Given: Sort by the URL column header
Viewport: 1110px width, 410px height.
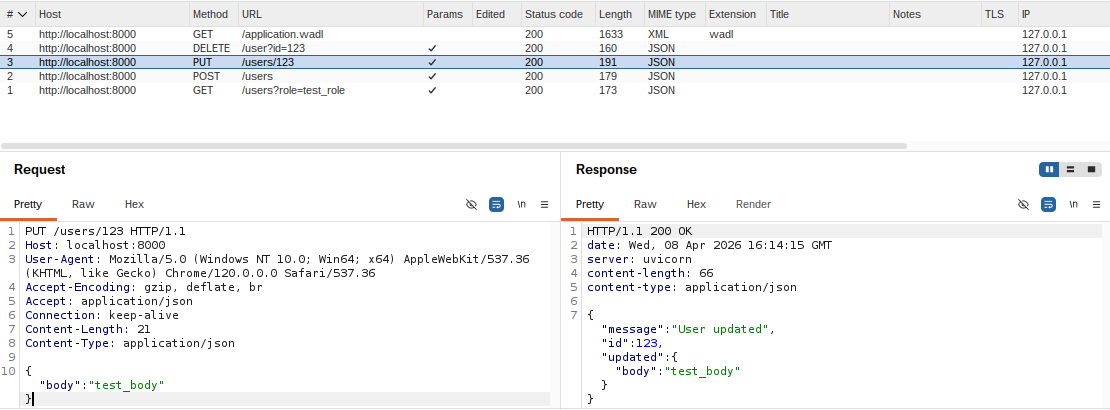Looking at the screenshot, I should (x=330, y=14).
